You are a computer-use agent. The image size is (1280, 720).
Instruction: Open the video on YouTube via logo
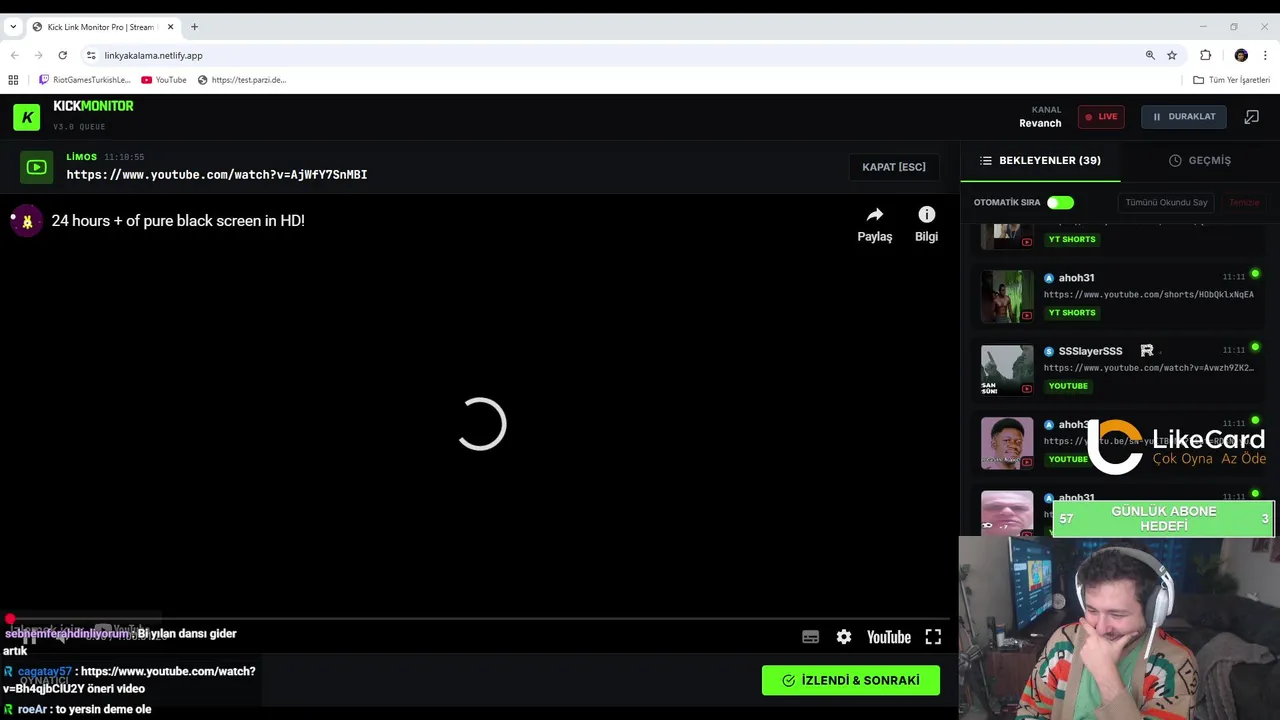[x=889, y=637]
